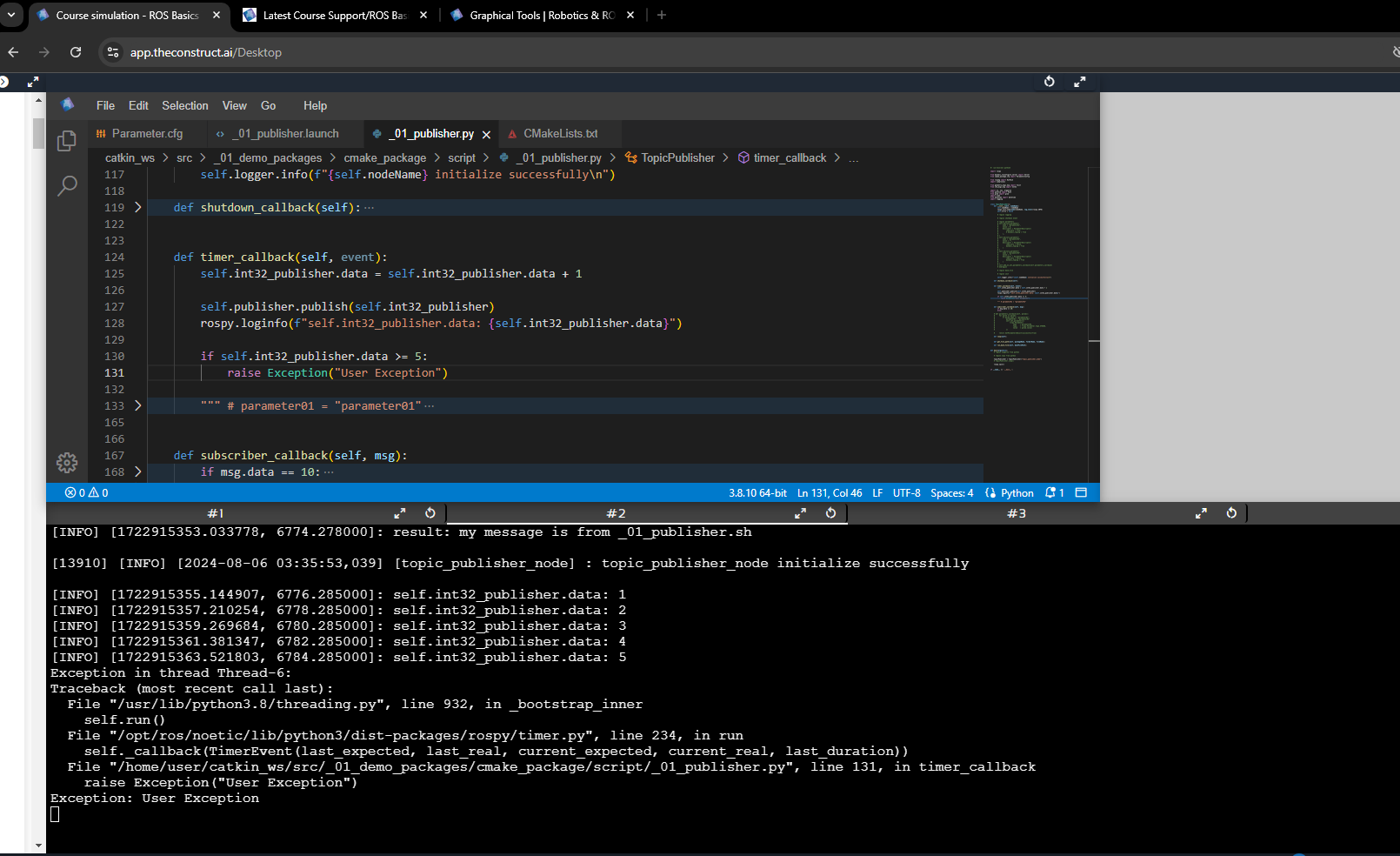Image resolution: width=1400 pixels, height=856 pixels.
Task: Open the Manage gear icon
Action: pyautogui.click(x=67, y=463)
